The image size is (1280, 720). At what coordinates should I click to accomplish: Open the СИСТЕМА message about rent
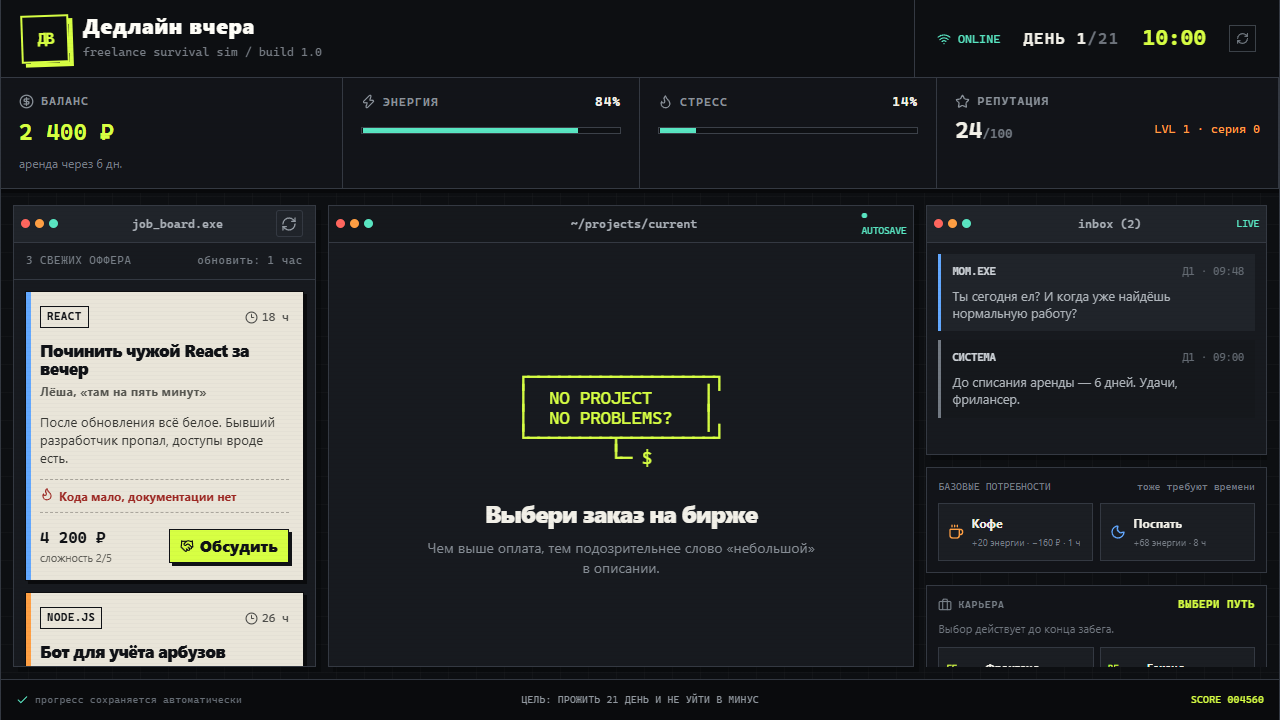1096,379
